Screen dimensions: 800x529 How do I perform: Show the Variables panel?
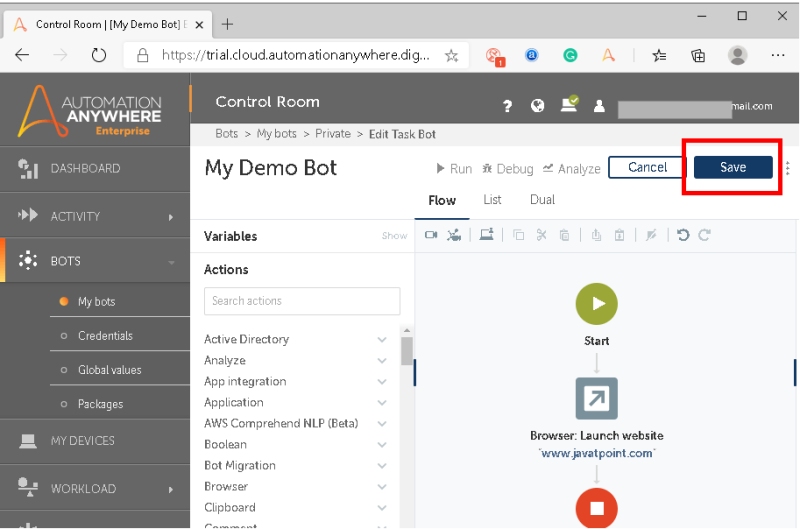point(394,236)
